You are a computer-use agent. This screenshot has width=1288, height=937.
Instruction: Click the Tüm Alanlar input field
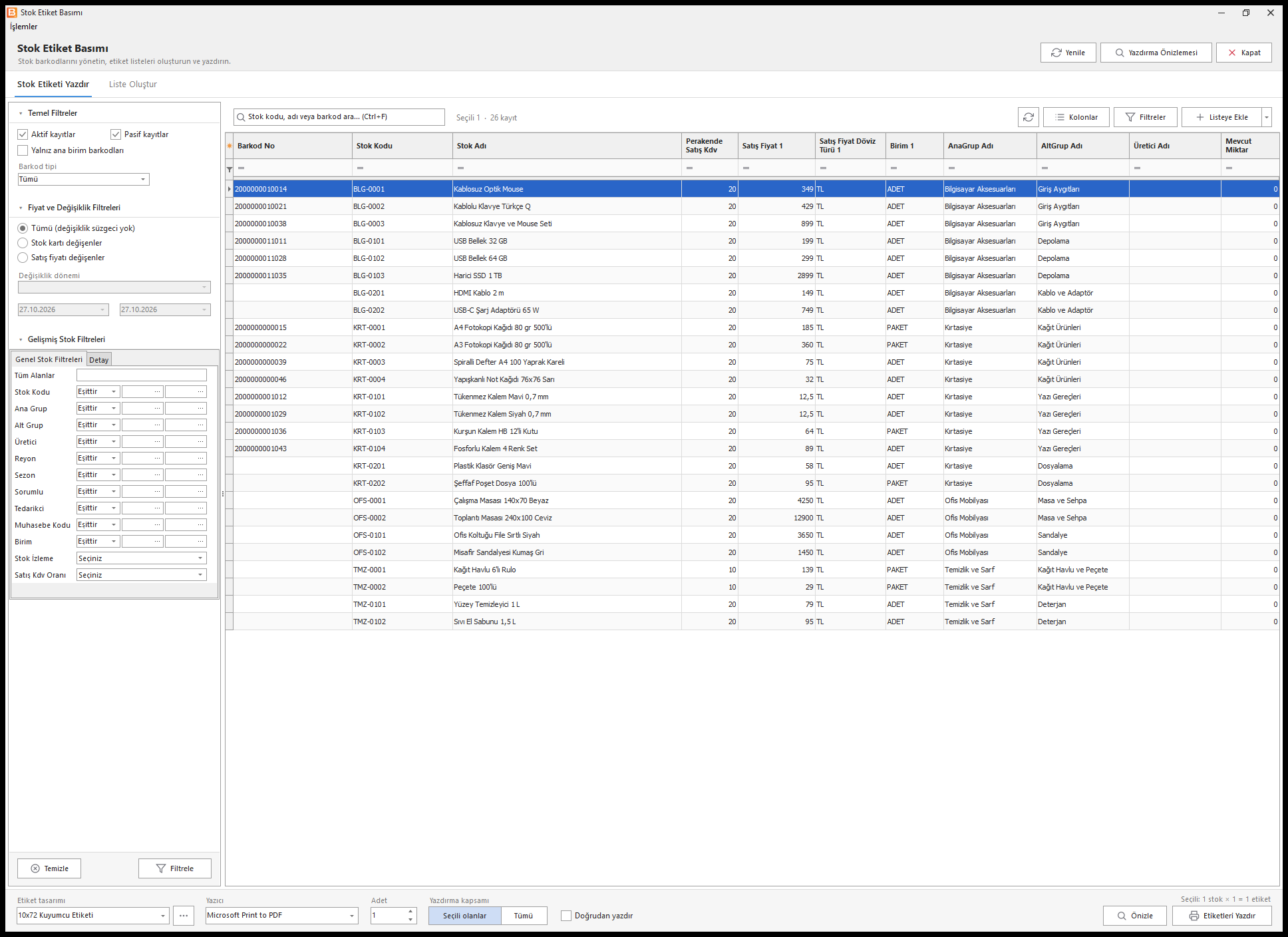tap(142, 375)
